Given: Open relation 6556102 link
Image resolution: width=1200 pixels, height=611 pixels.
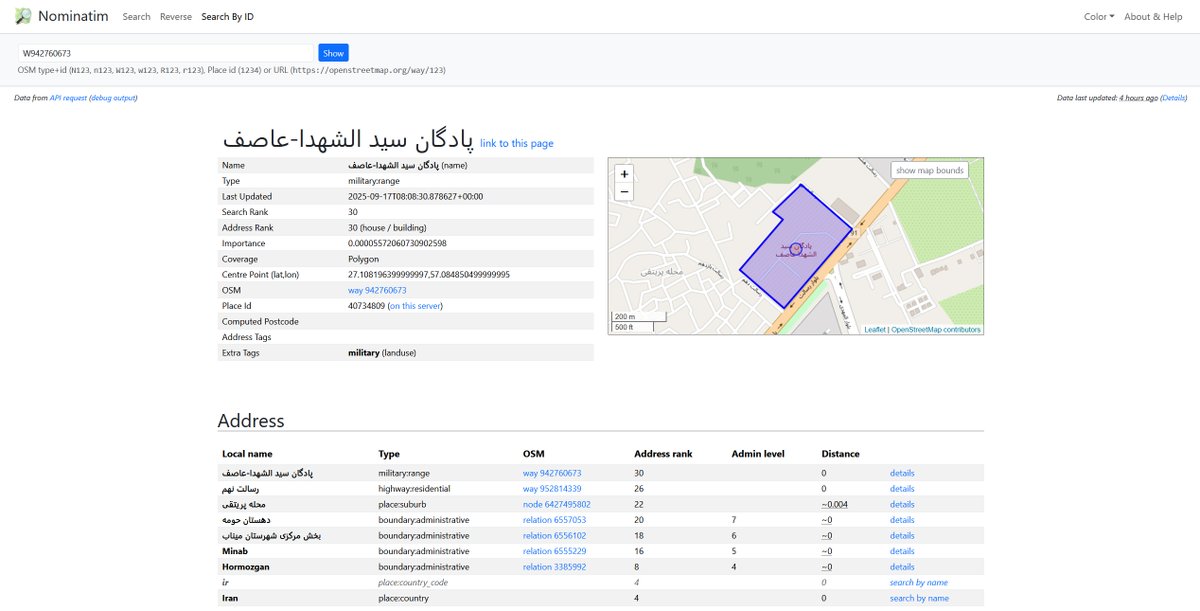Looking at the screenshot, I should pyautogui.click(x=554, y=536).
